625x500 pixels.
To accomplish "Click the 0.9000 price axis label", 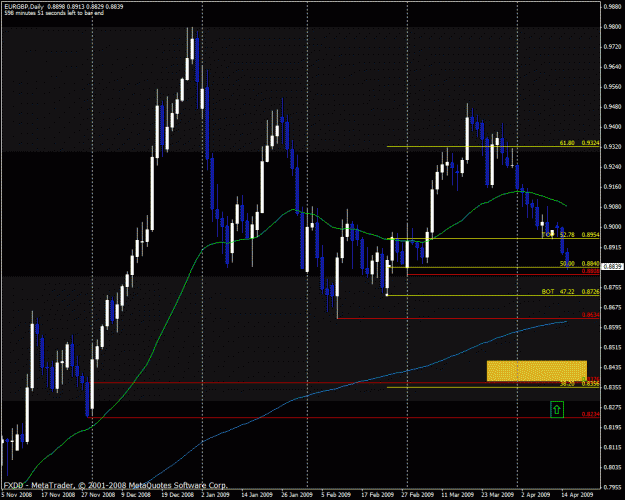I will point(613,227).
